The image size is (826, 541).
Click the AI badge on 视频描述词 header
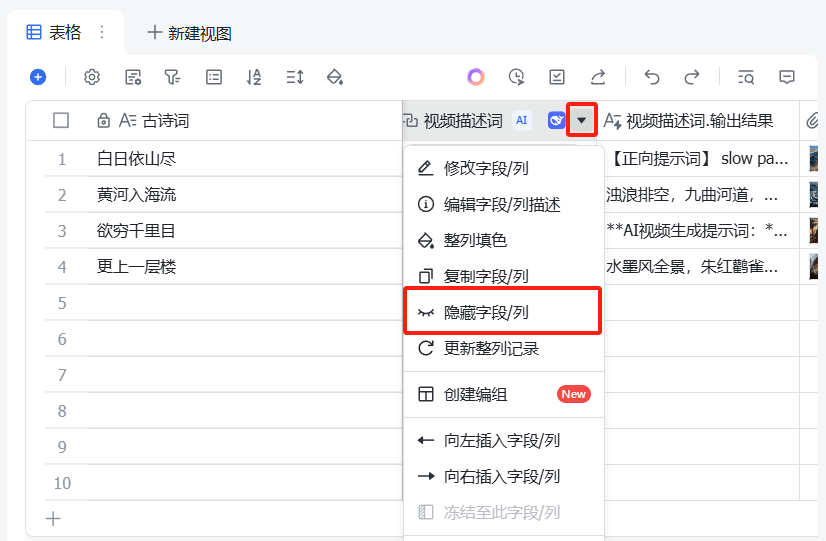click(522, 121)
